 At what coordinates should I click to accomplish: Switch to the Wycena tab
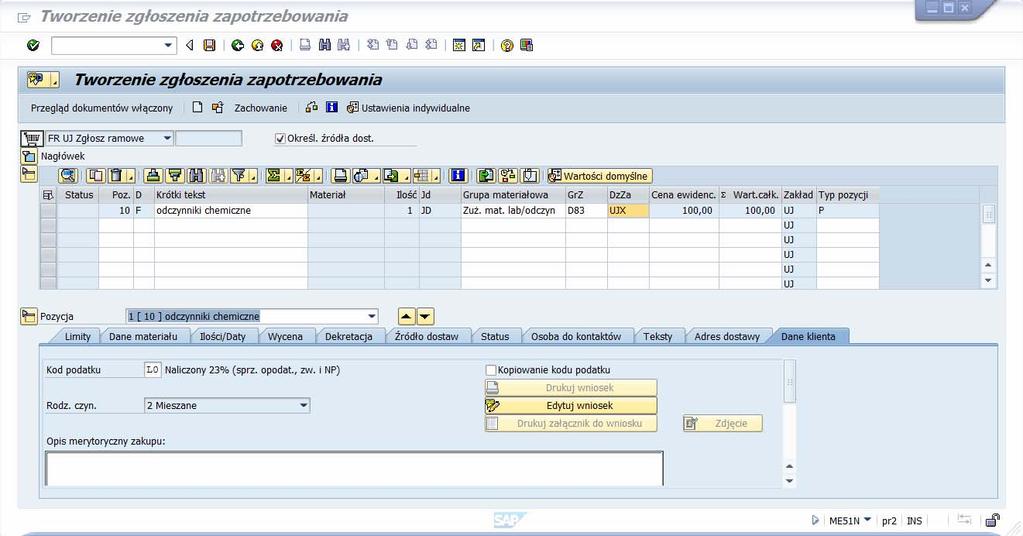285,336
